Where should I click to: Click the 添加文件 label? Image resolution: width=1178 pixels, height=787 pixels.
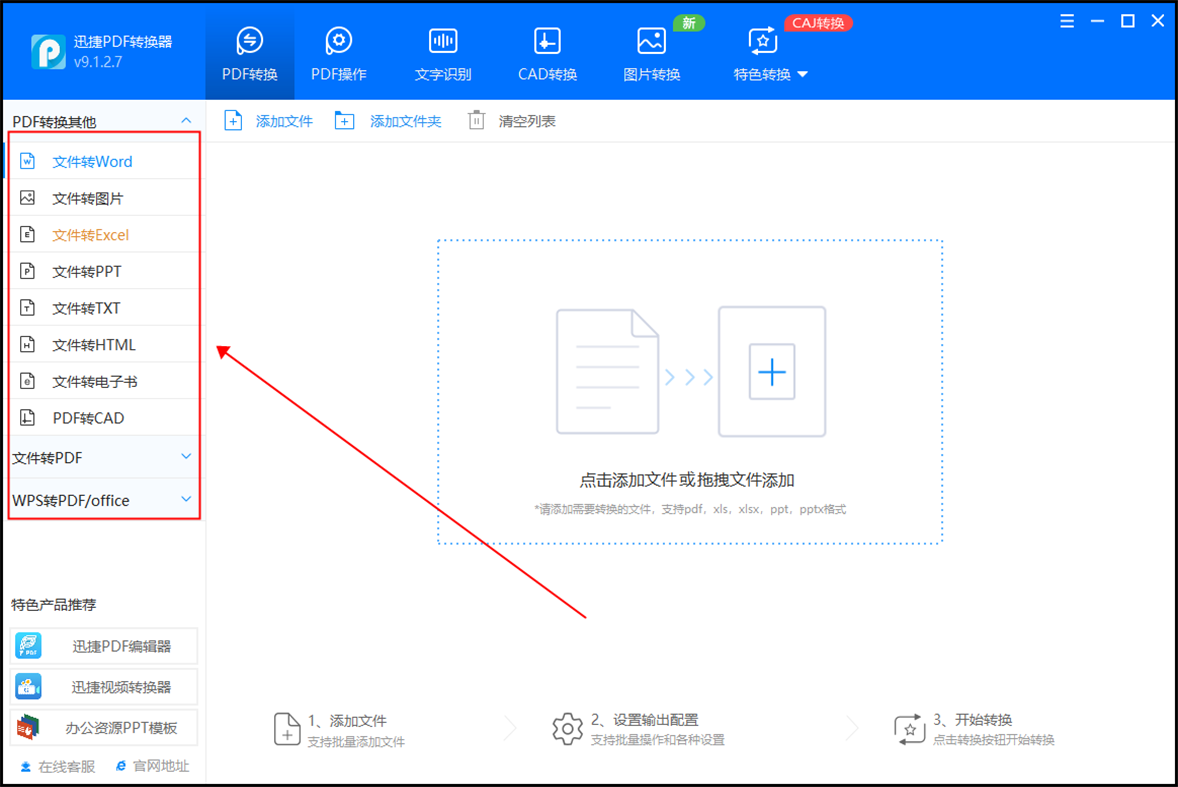284,121
